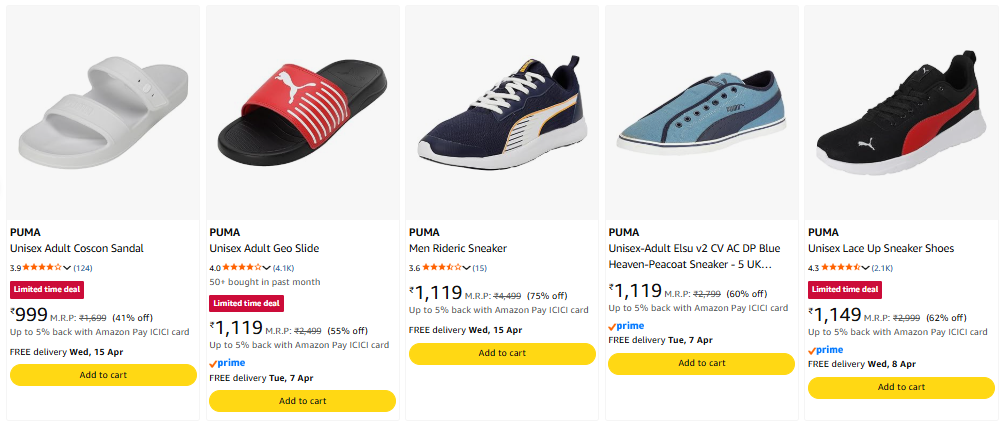Image resolution: width=1002 pixels, height=425 pixels.
Task: Click star rating of Men Rideric Sneaker
Action: 441,268
